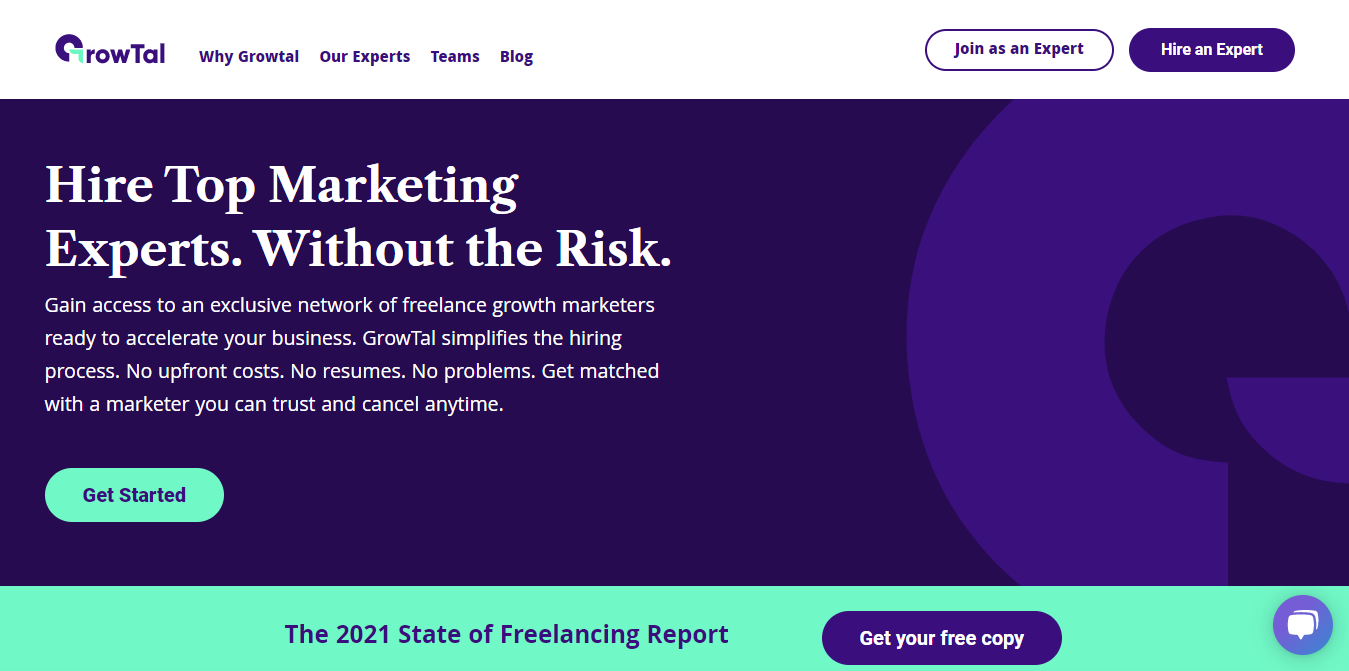Click "ready to accelerate your business" text
Image resolution: width=1349 pixels, height=671 pixels.
(x=198, y=338)
